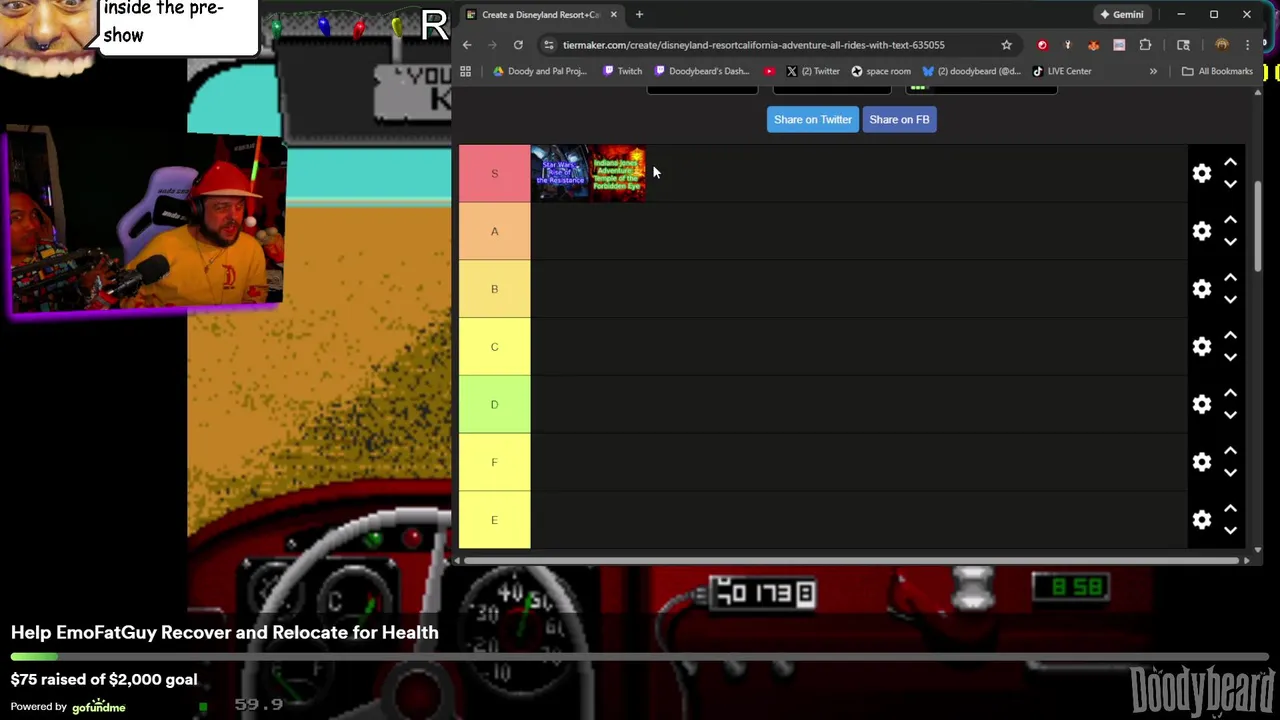
Task: Move S tier row up with arrow
Action: 1231,162
